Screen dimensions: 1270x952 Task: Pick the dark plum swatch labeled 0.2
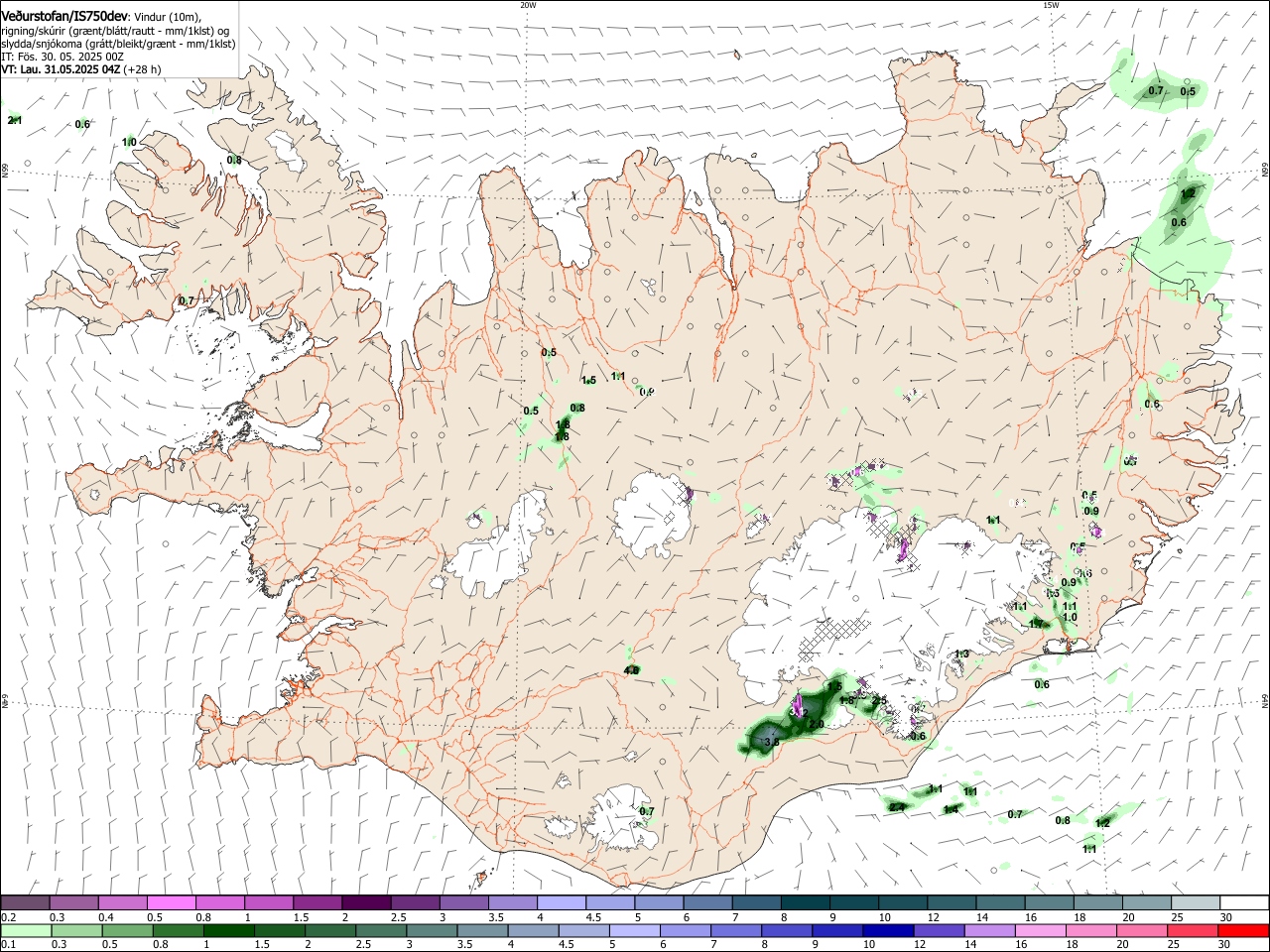25,902
